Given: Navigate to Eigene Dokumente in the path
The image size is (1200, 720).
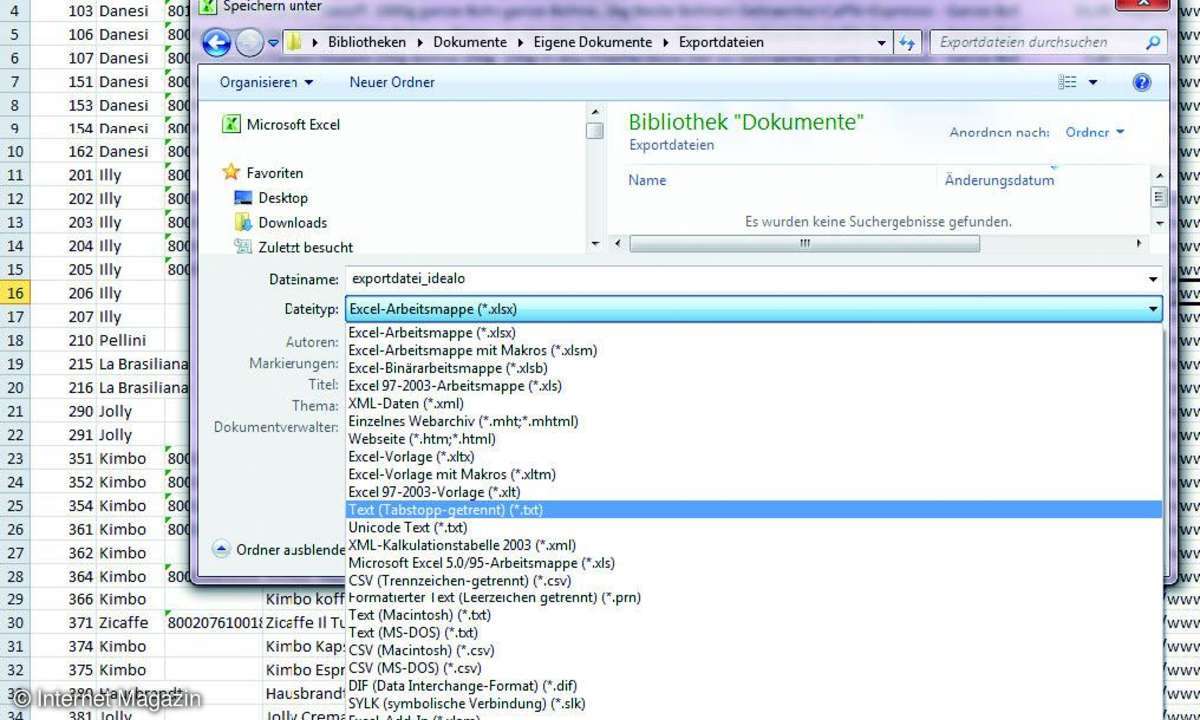Looking at the screenshot, I should pyautogui.click(x=592, y=43).
